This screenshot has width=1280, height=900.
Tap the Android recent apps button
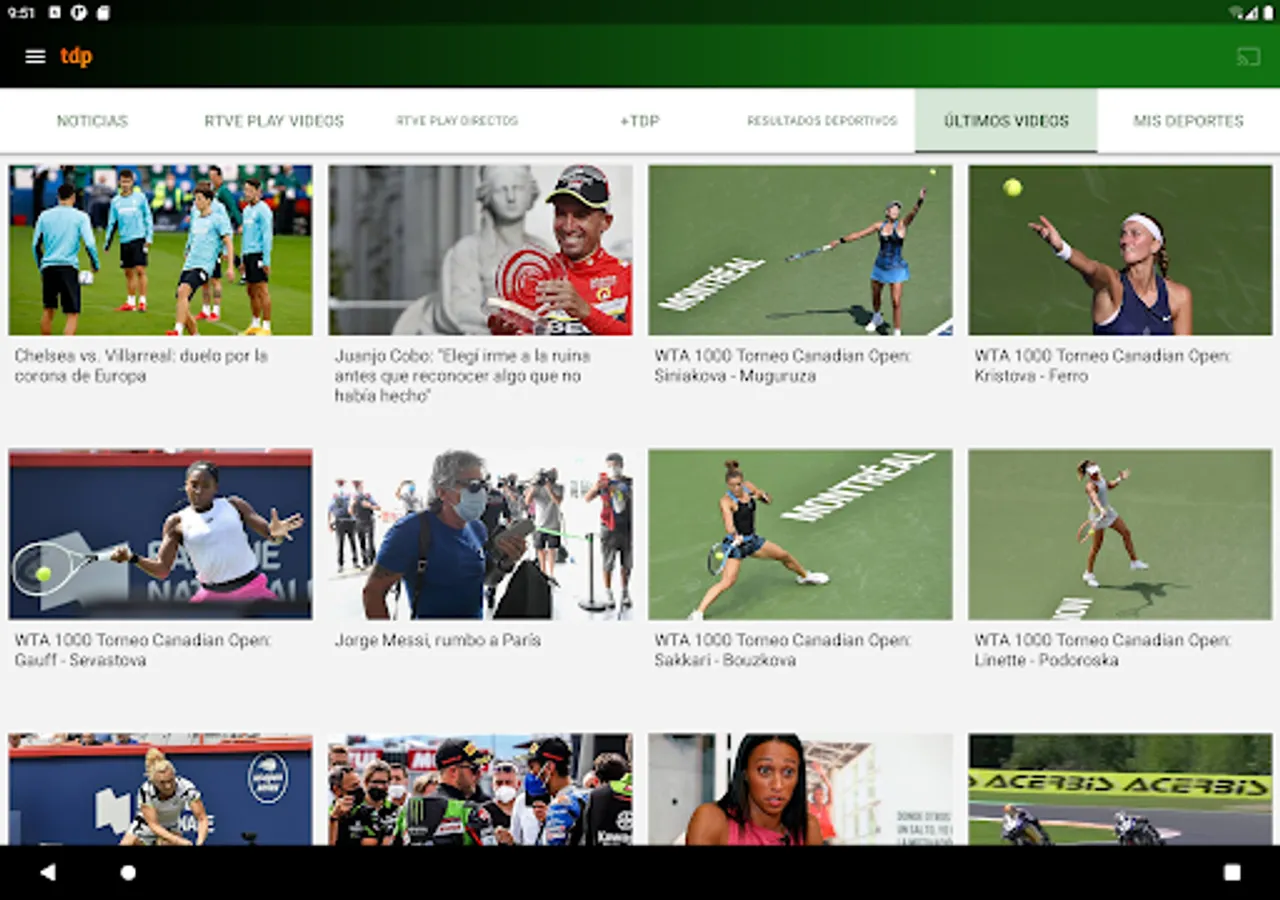coord(1232,872)
